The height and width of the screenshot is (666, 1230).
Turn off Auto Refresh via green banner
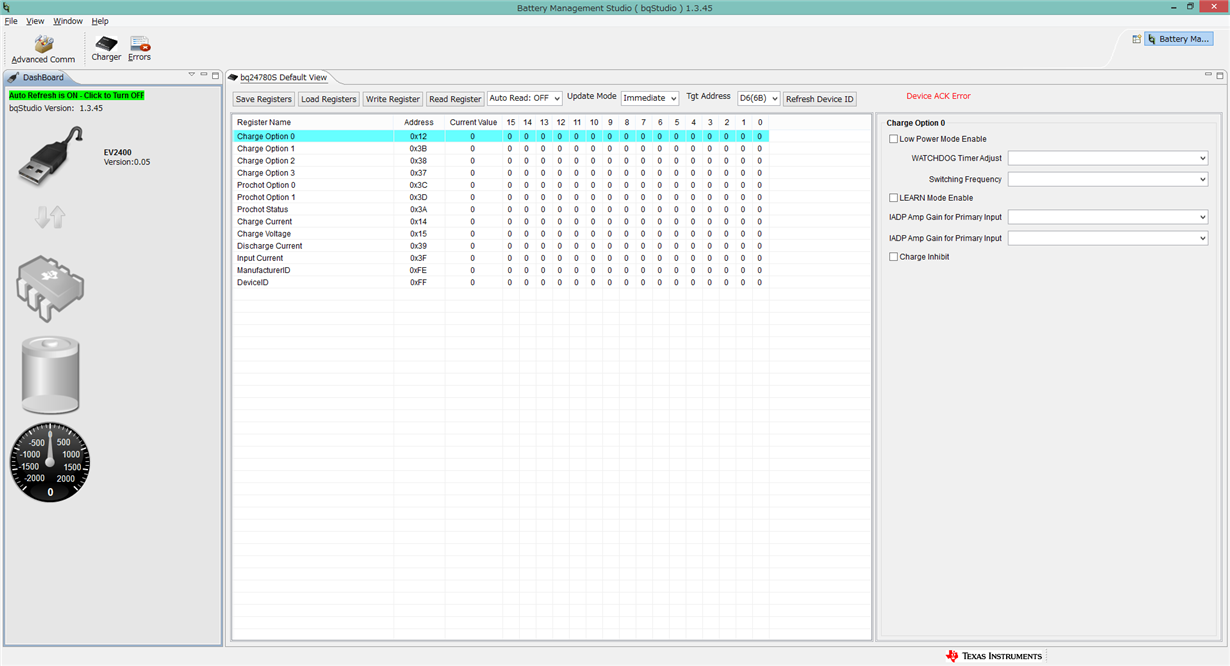tap(77, 95)
